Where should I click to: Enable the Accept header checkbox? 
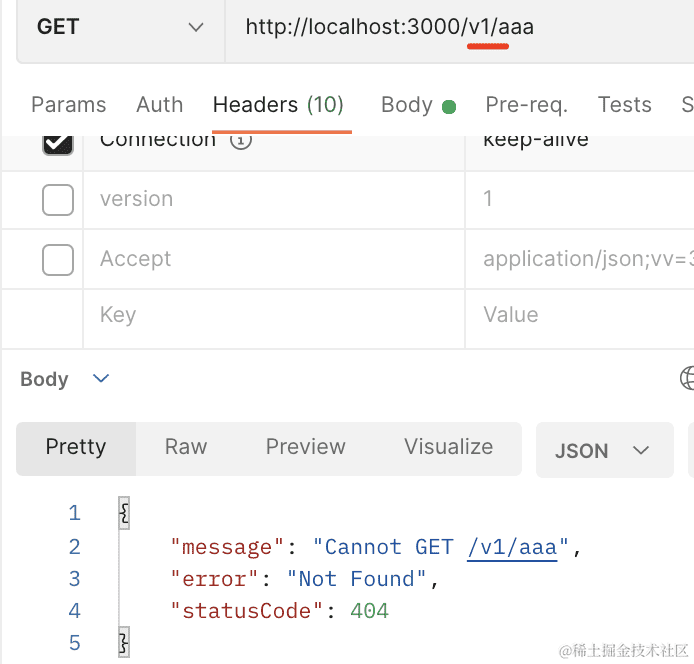coord(58,260)
